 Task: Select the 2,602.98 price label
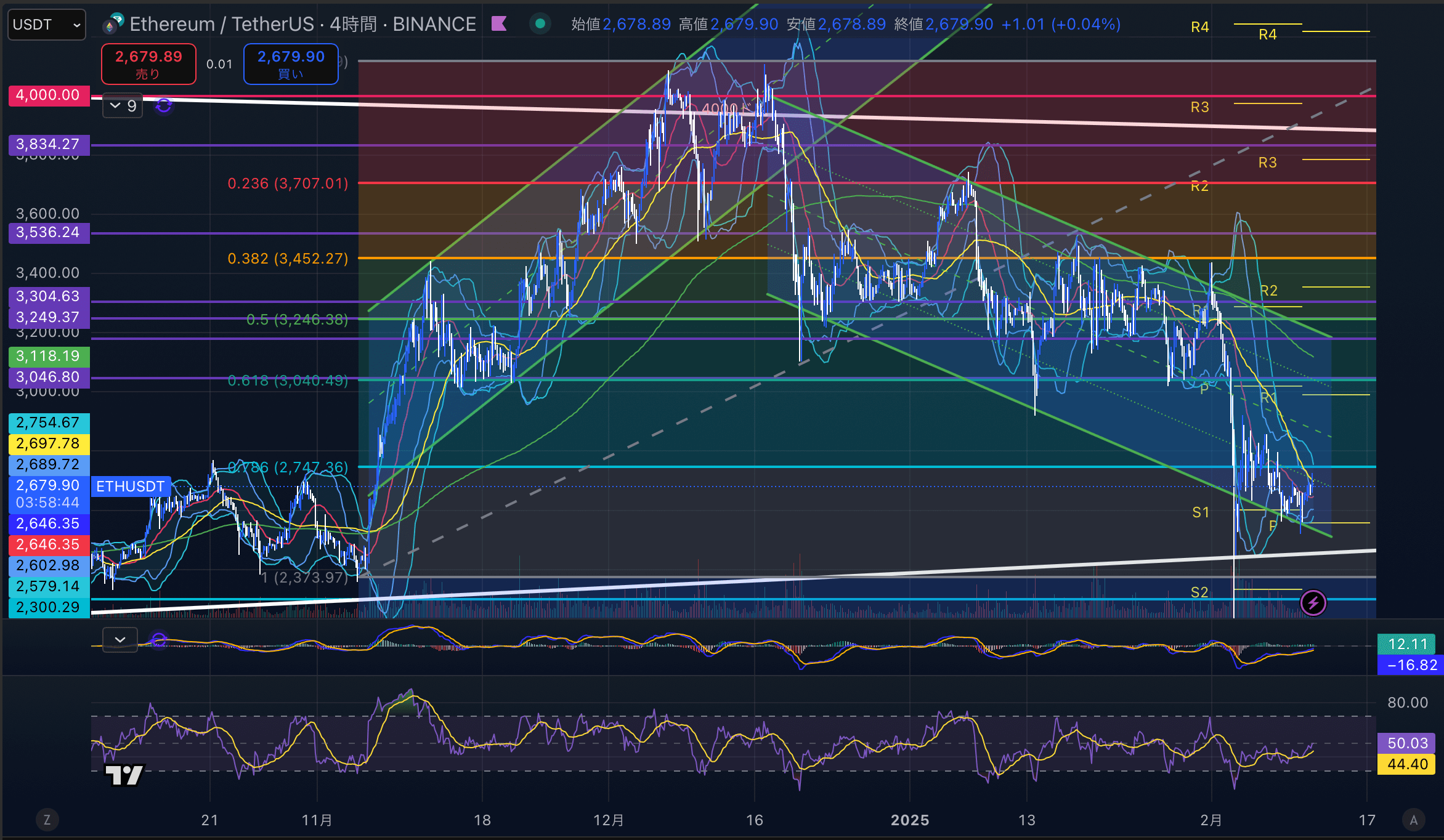click(49, 566)
